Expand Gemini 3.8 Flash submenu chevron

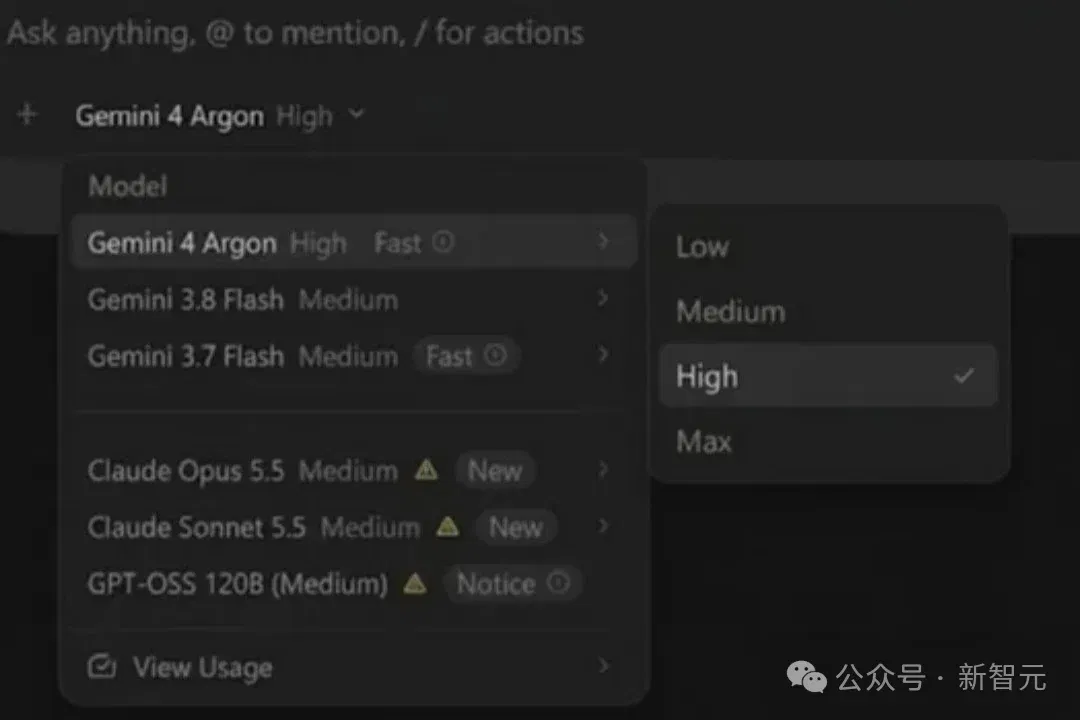tap(603, 298)
